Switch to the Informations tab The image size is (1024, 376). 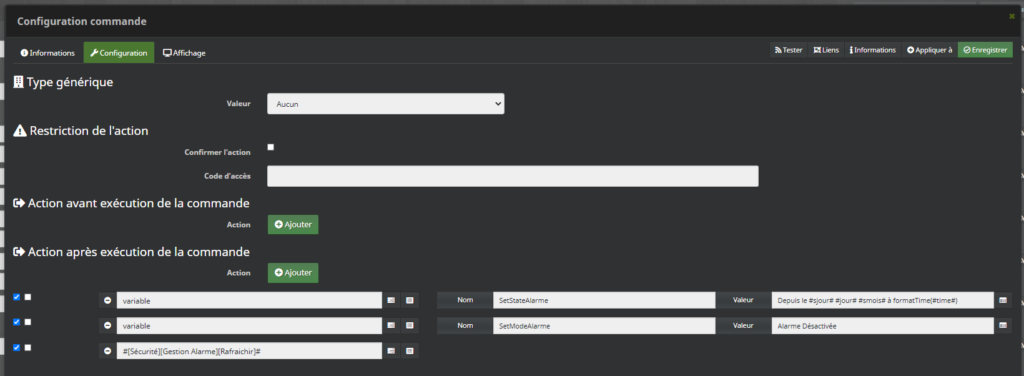tap(48, 53)
